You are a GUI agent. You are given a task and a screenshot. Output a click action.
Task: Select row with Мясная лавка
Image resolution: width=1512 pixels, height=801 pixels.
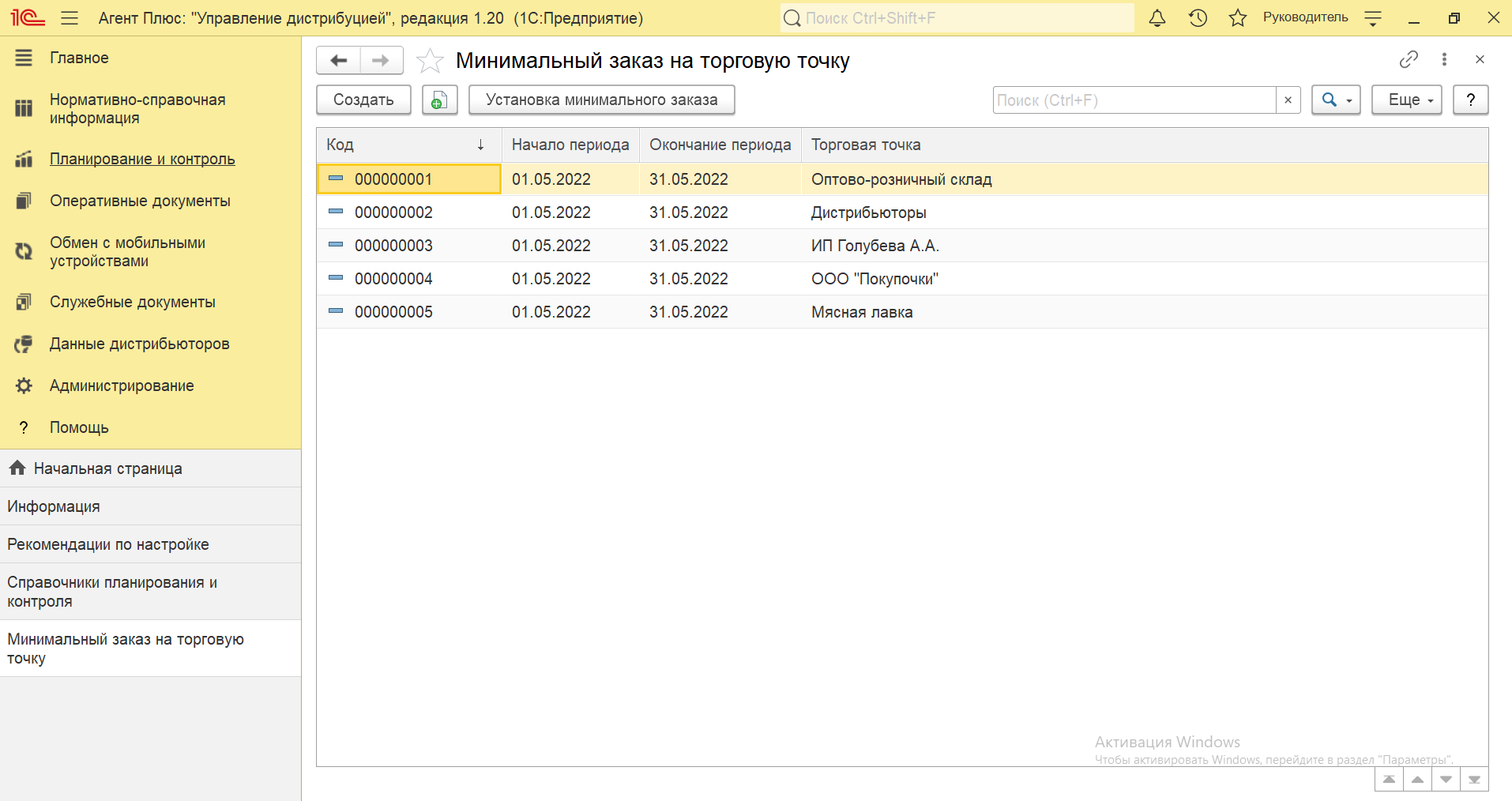[x=862, y=312]
